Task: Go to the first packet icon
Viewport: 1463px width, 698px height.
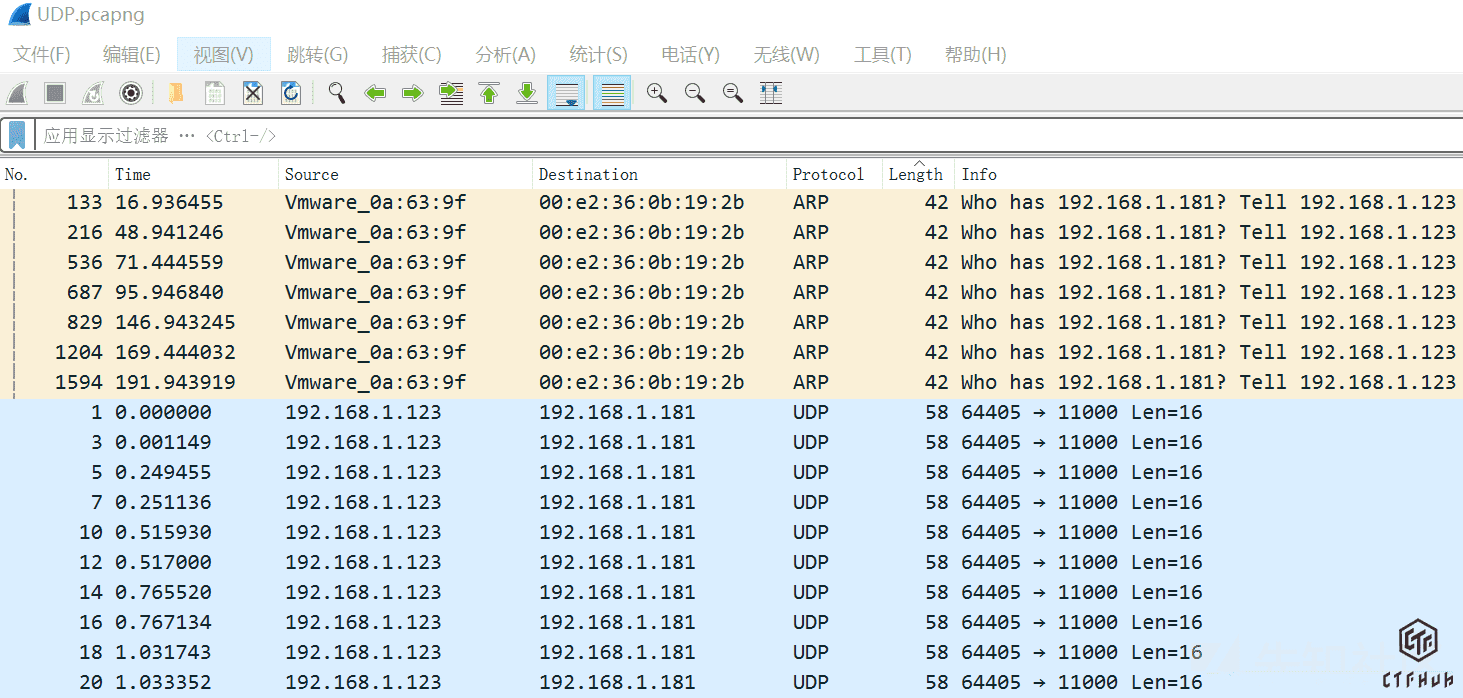Action: [489, 93]
